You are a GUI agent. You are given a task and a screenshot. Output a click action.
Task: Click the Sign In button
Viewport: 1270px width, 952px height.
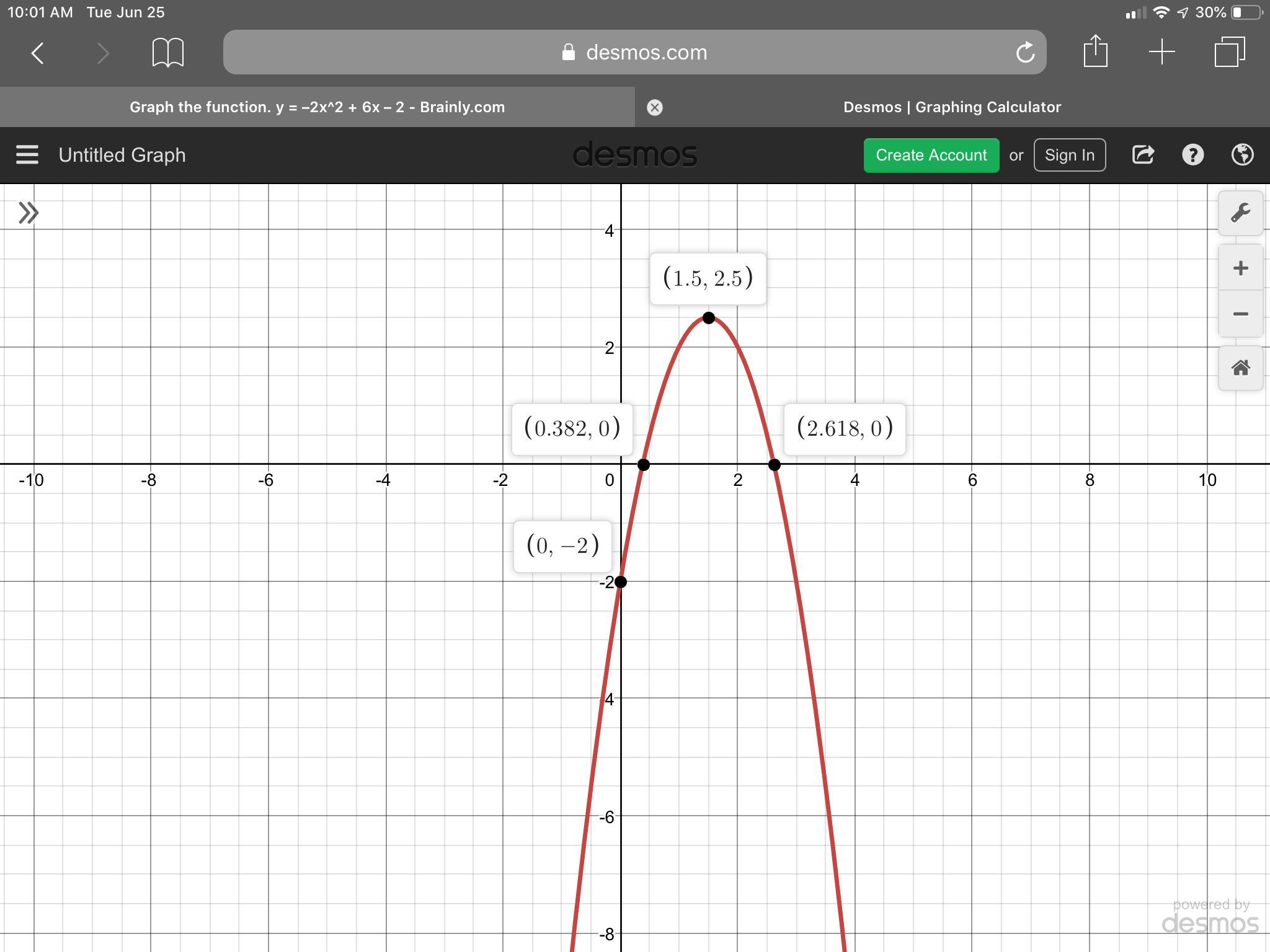[1069, 155]
